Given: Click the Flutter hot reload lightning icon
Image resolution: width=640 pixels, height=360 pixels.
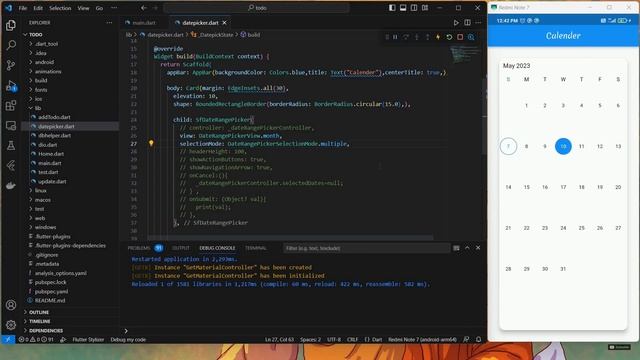Looking at the screenshot, I should (438, 37).
